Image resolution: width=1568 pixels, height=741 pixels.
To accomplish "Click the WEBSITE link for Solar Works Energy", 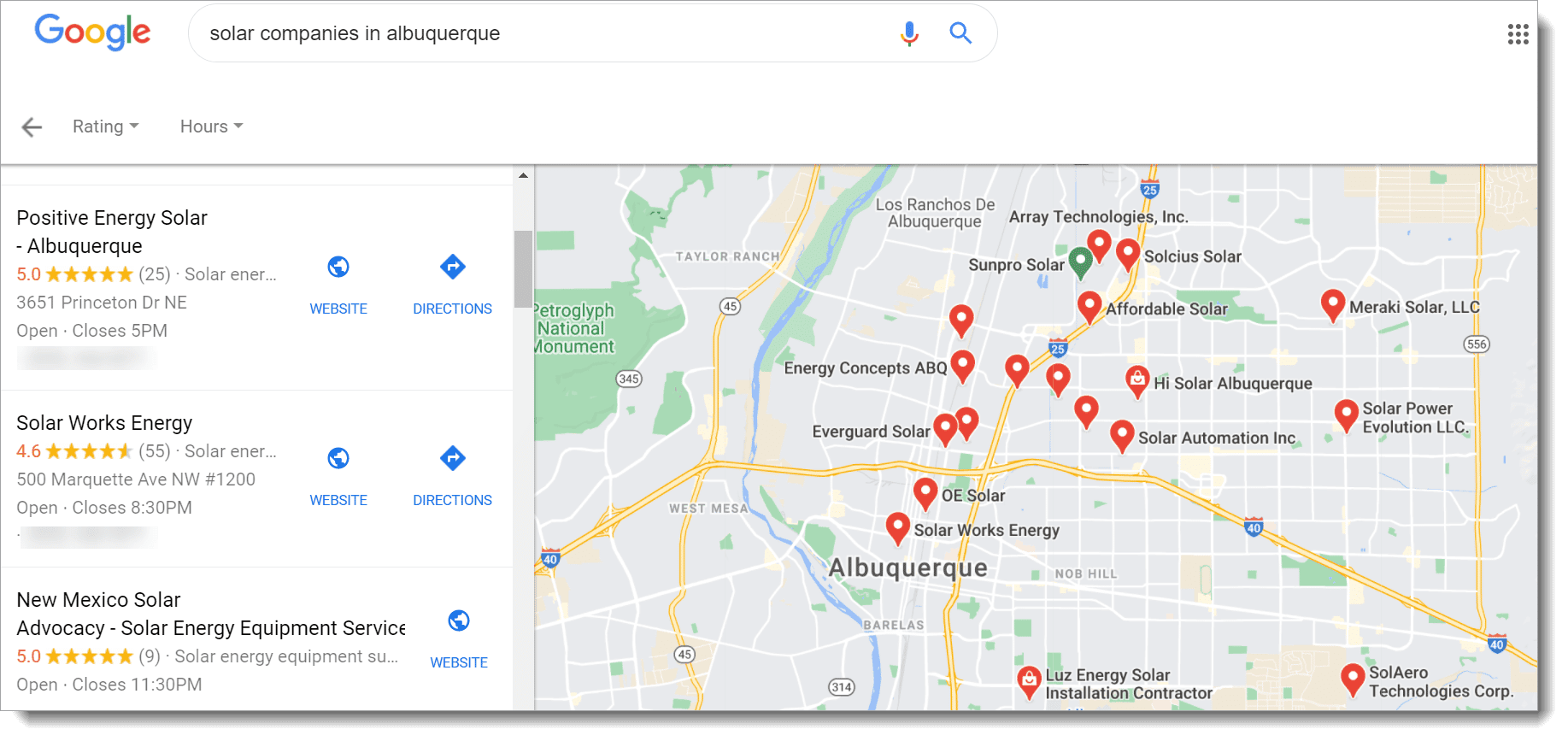I will pos(338,500).
